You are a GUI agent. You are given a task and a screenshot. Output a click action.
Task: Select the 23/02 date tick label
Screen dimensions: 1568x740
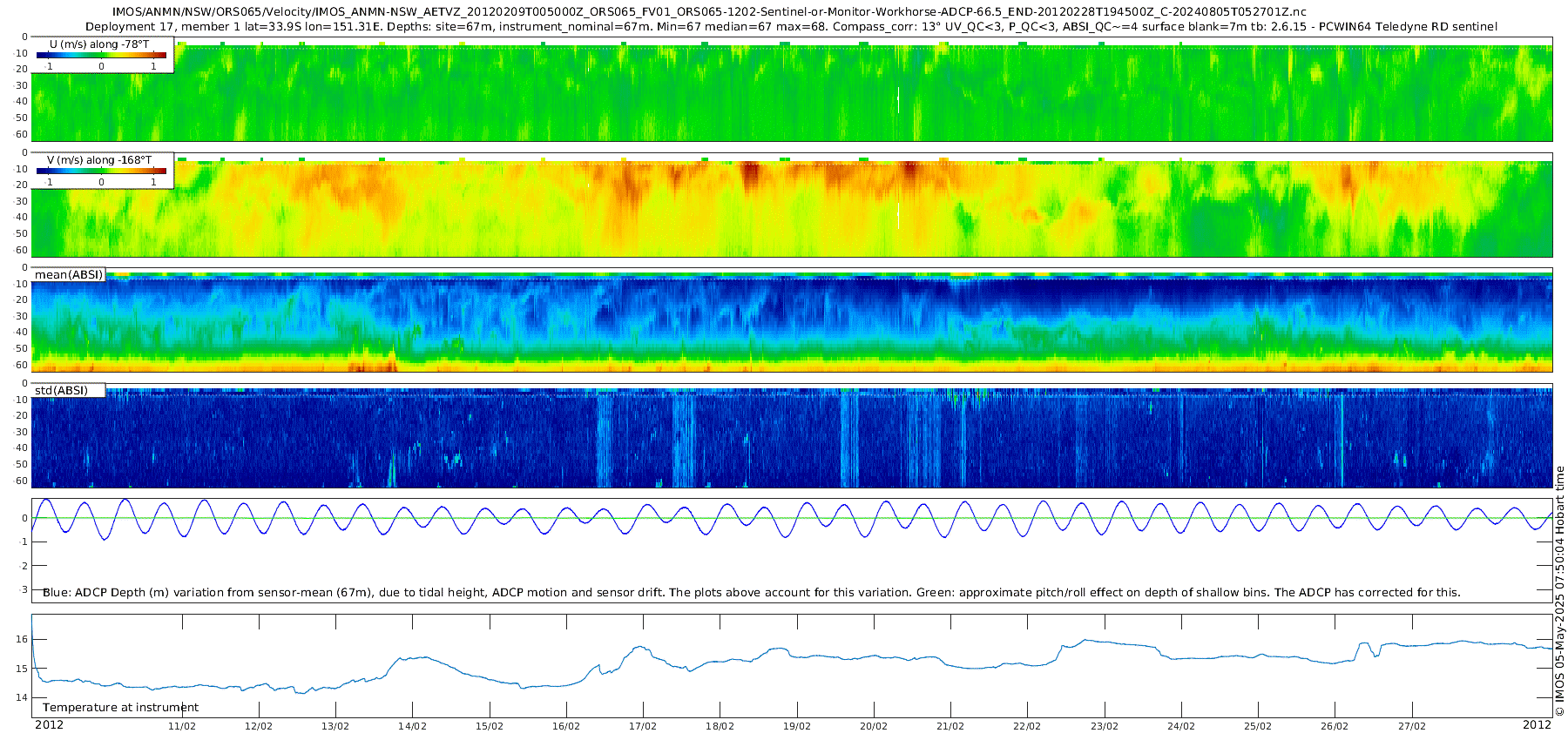click(x=1105, y=726)
